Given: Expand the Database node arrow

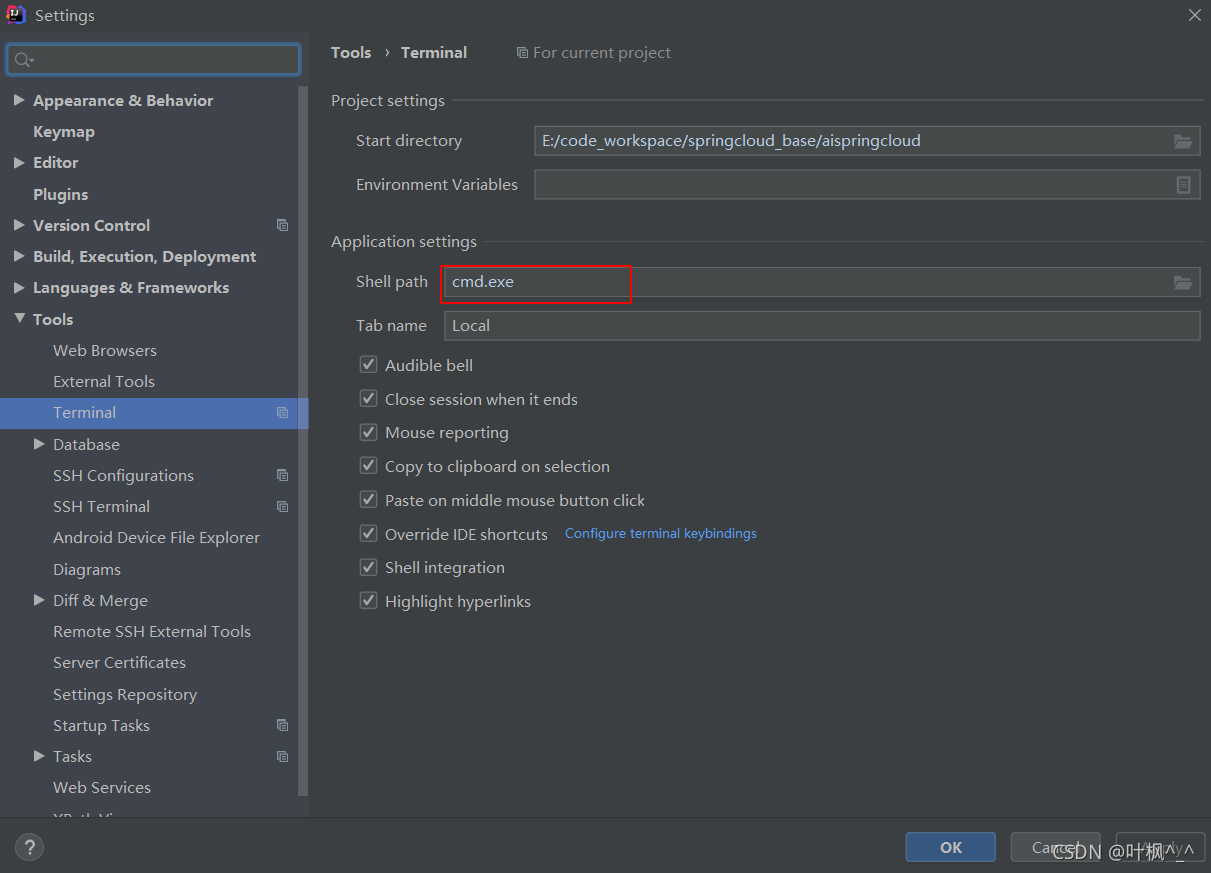Looking at the screenshot, I should [39, 444].
